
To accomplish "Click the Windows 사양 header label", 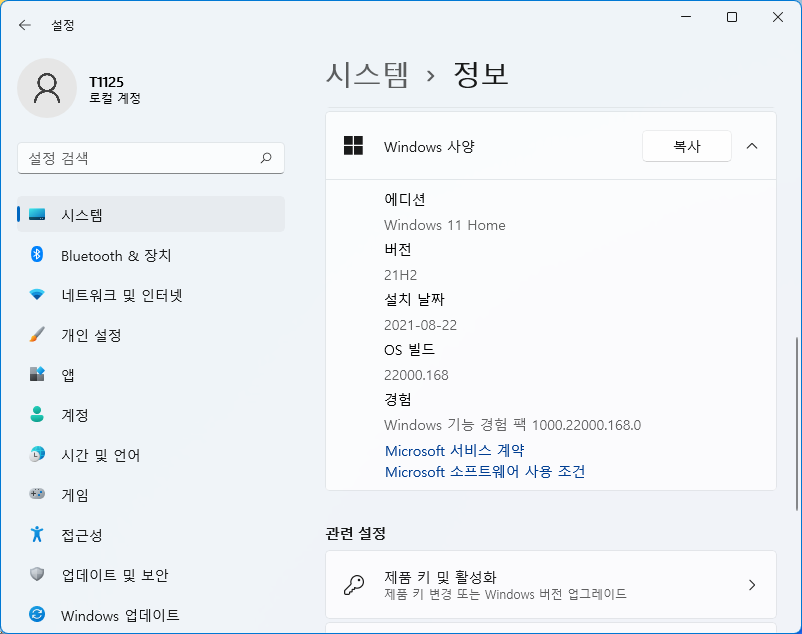I will coord(429,147).
